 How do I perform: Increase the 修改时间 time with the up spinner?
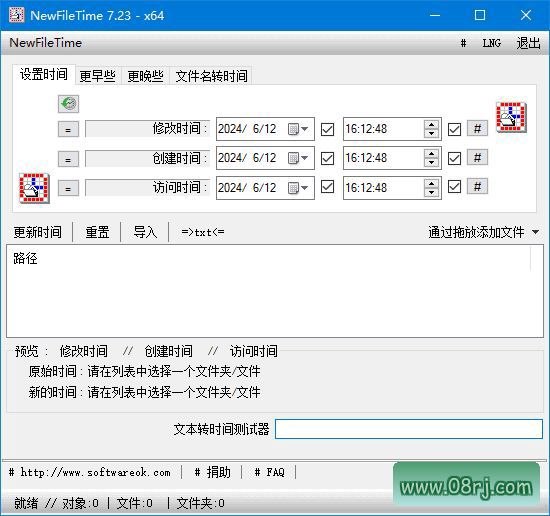tap(431, 125)
